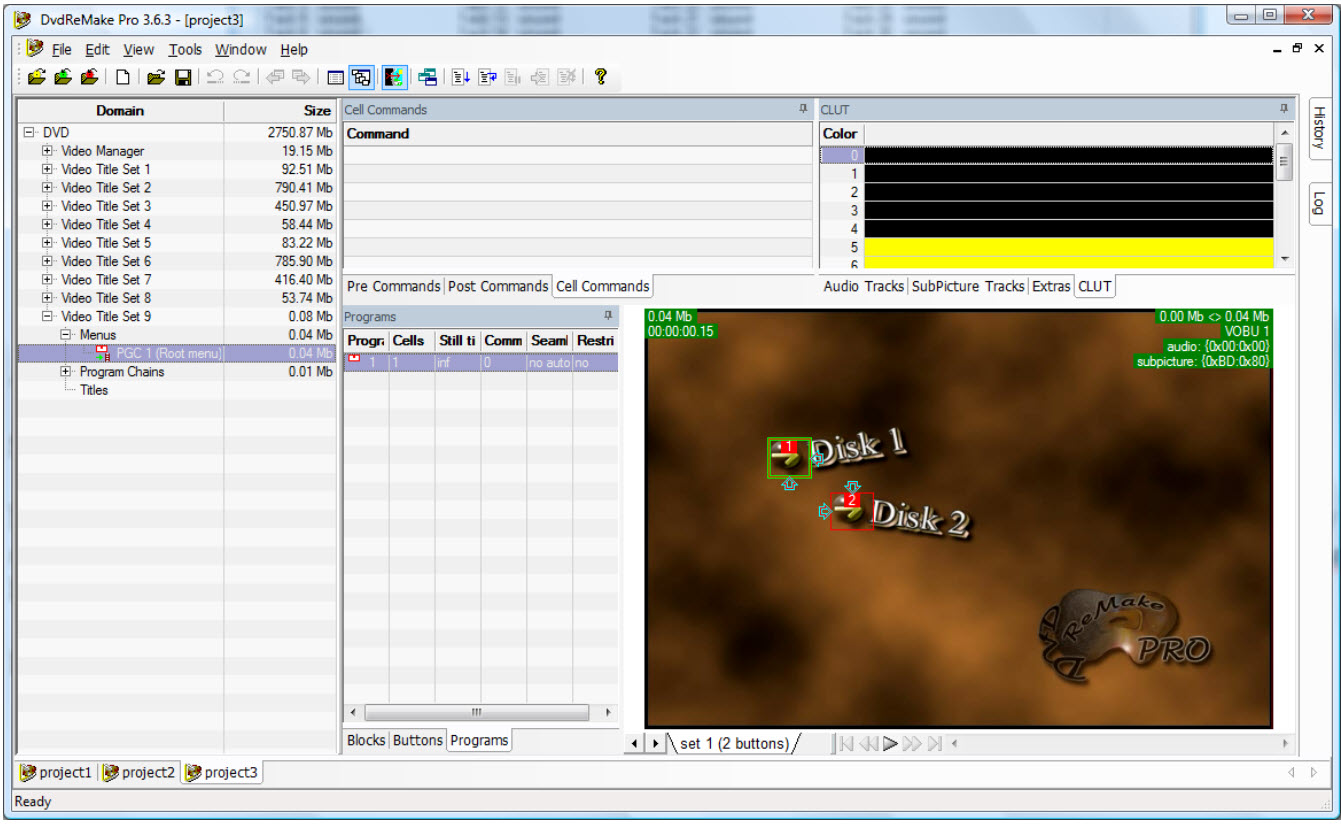Expand the Video Manager node
Screen dimensions: 1341x826
point(47,151)
